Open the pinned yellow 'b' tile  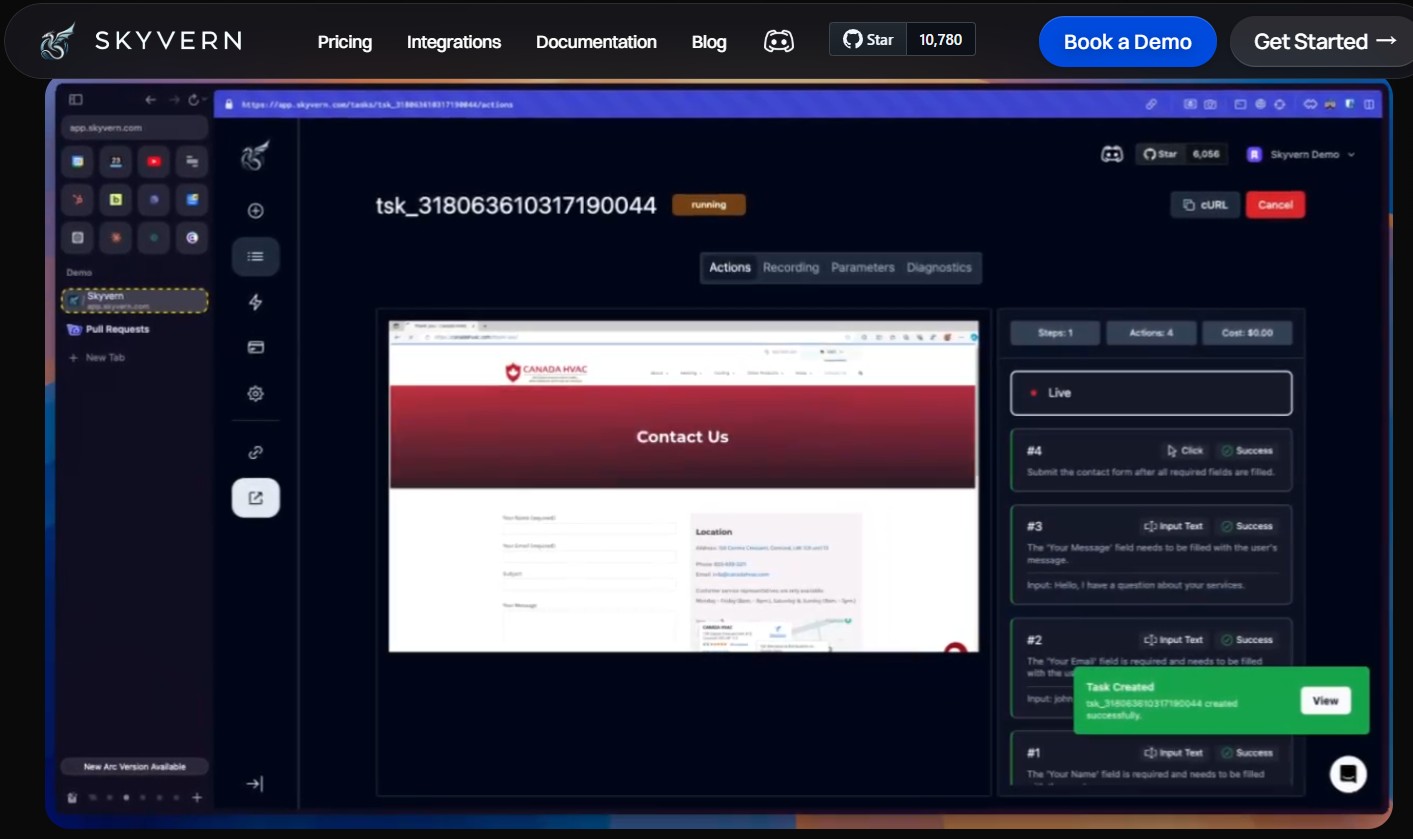click(116, 200)
